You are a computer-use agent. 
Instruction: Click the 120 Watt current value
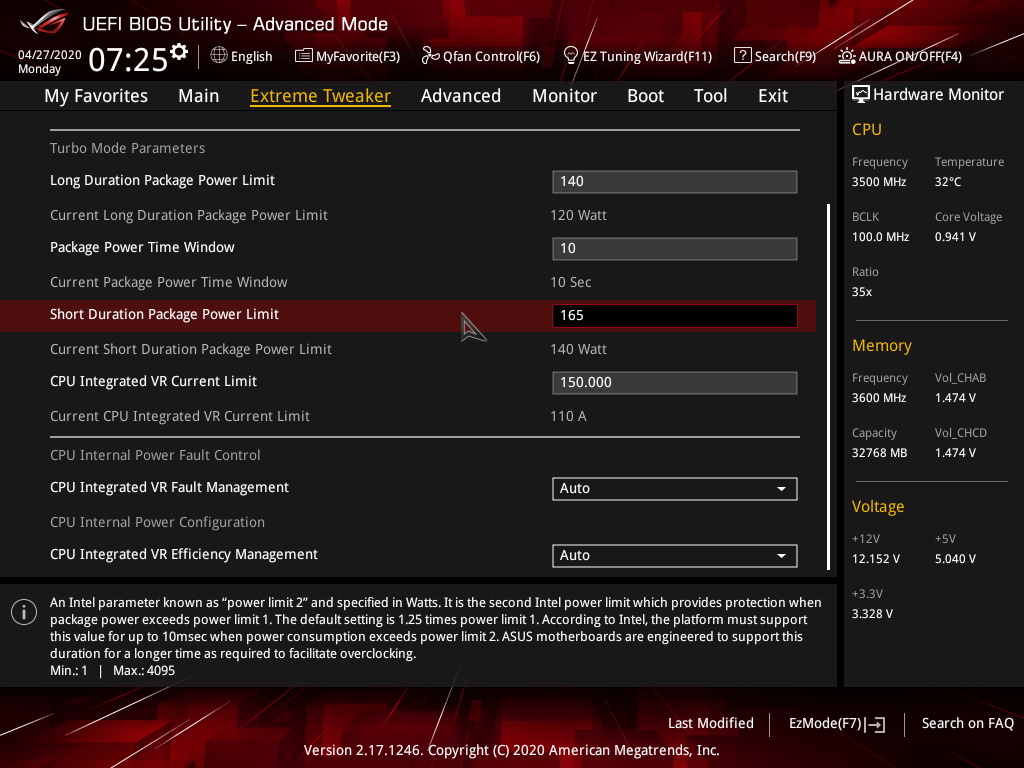pyautogui.click(x=579, y=216)
